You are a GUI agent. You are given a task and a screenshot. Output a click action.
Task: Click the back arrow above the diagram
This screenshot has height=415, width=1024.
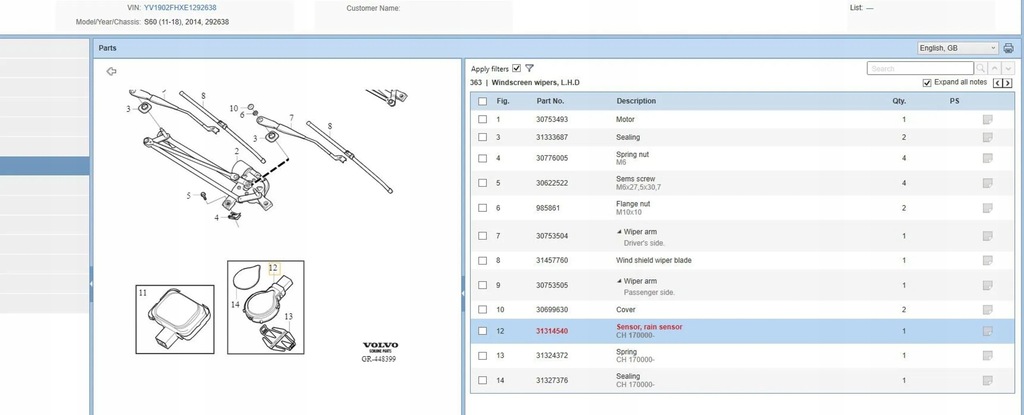click(111, 71)
